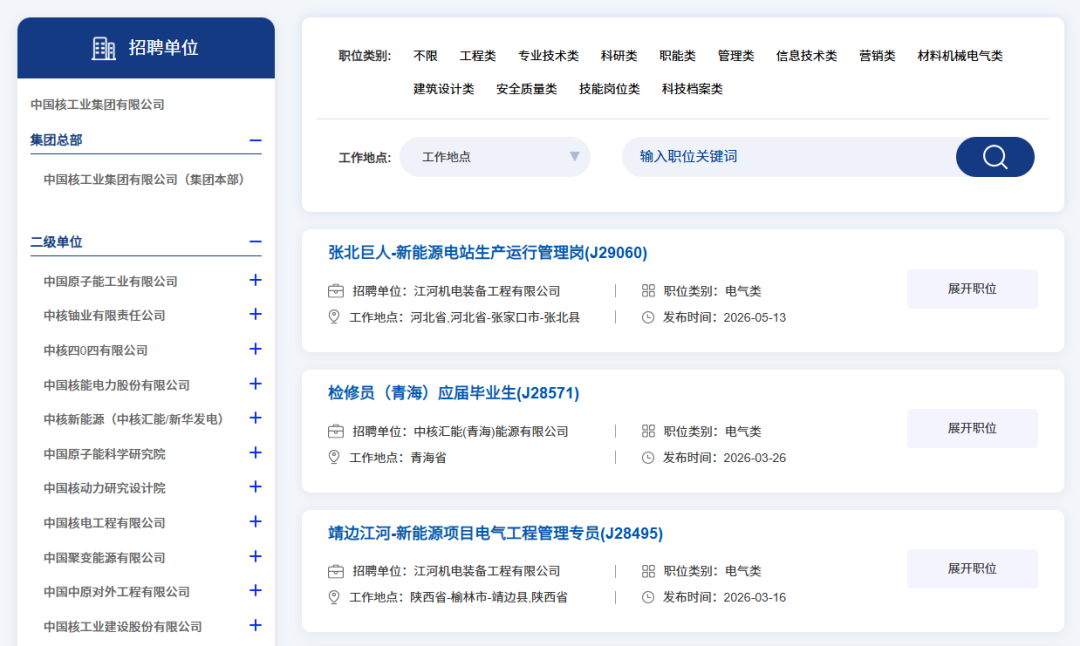Screen dimensions: 1080x646
Task: Click briefcase icon on J28495 job card
Action: (x=335, y=571)
